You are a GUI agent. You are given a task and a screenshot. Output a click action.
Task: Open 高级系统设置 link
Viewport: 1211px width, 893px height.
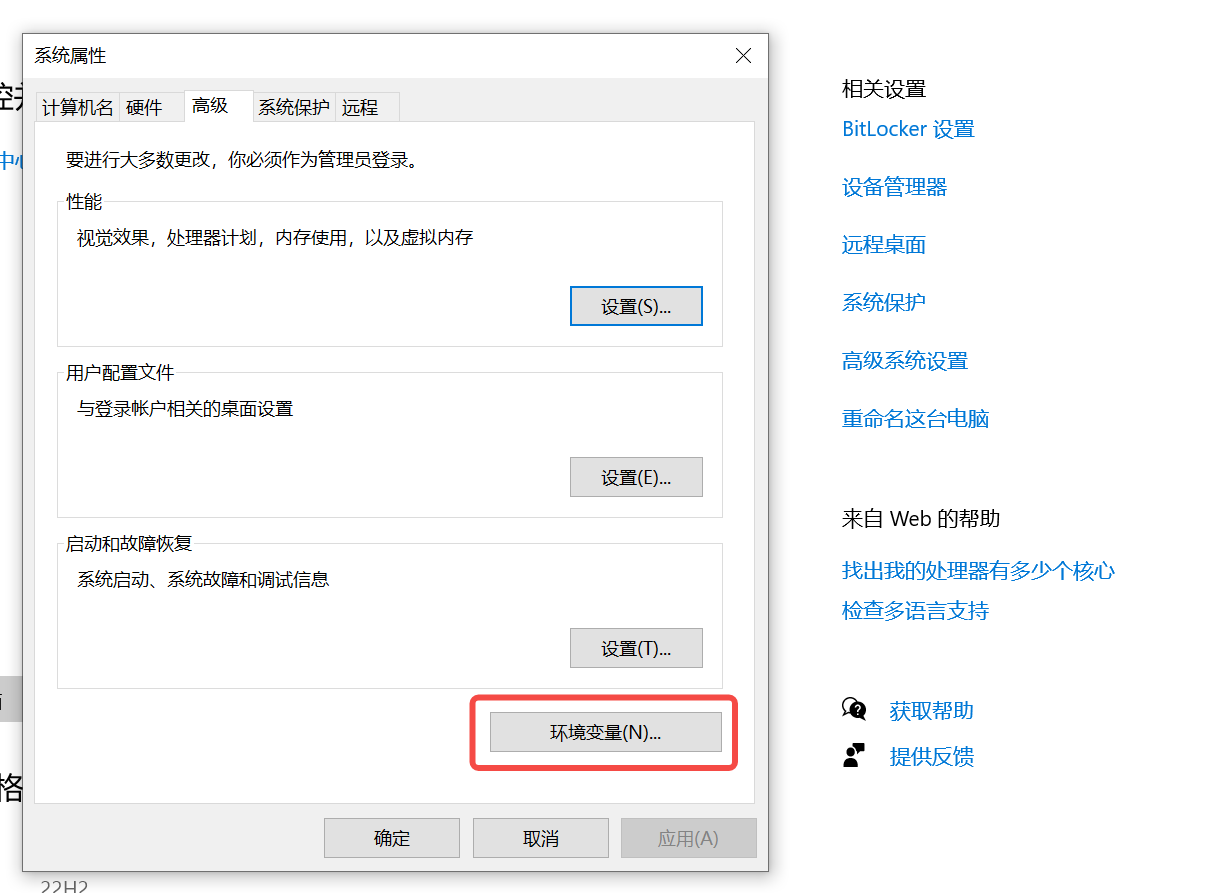coord(904,361)
